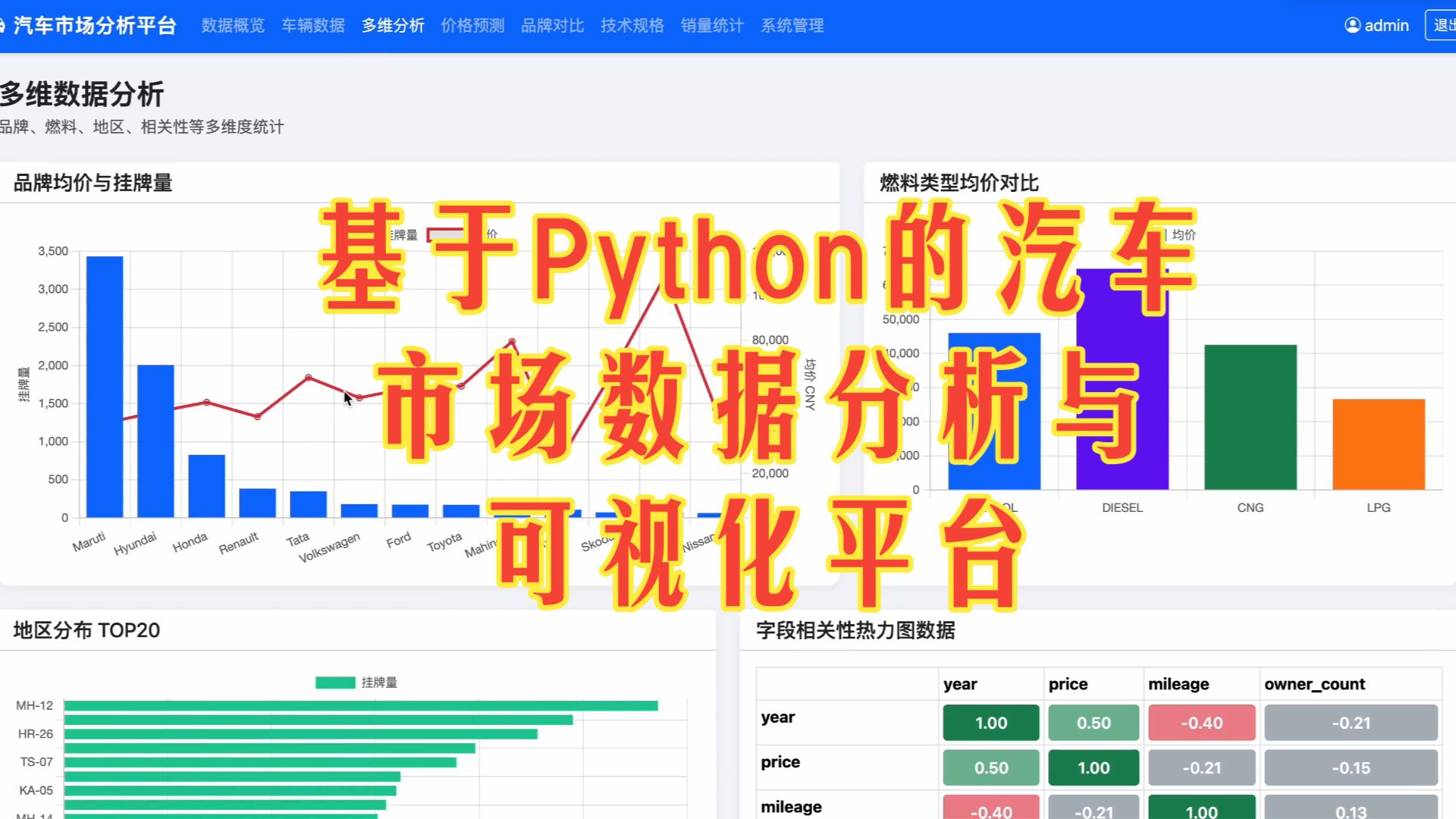The height and width of the screenshot is (819, 1456).
Task: Click the 品牌均价与挂牌量 panel title
Action: coord(93,183)
